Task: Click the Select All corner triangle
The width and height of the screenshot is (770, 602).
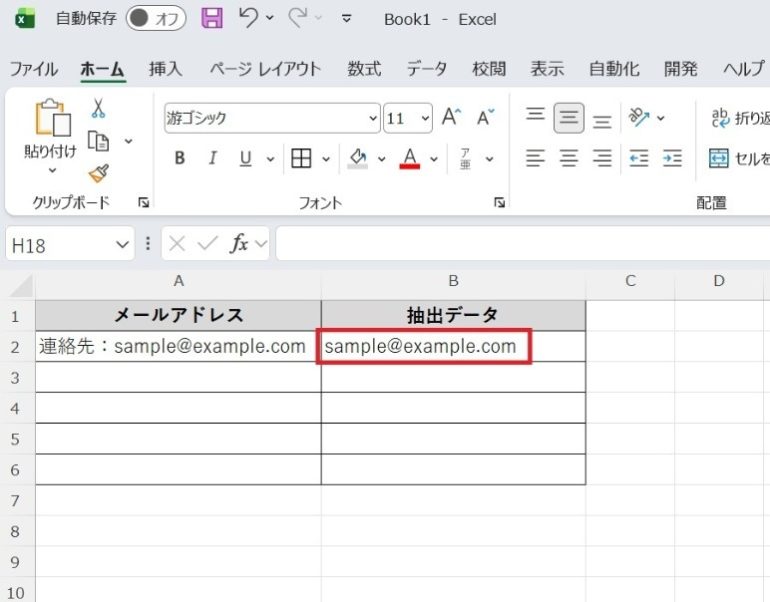Action: 20,285
